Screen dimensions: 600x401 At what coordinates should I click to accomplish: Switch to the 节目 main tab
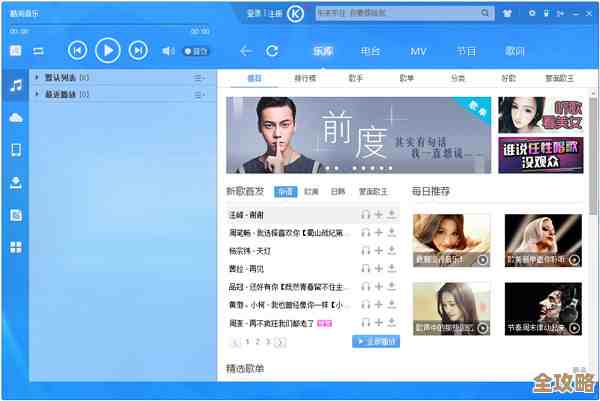point(466,51)
